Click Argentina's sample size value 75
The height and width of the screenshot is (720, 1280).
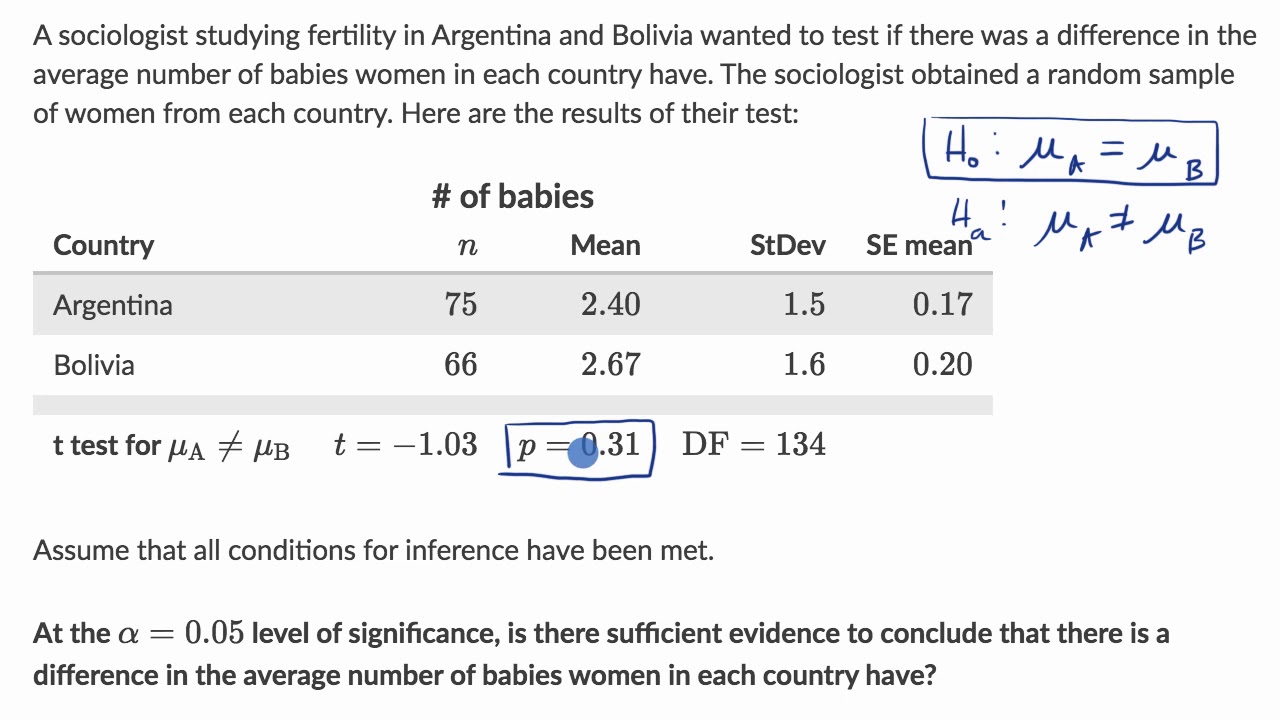(461, 305)
